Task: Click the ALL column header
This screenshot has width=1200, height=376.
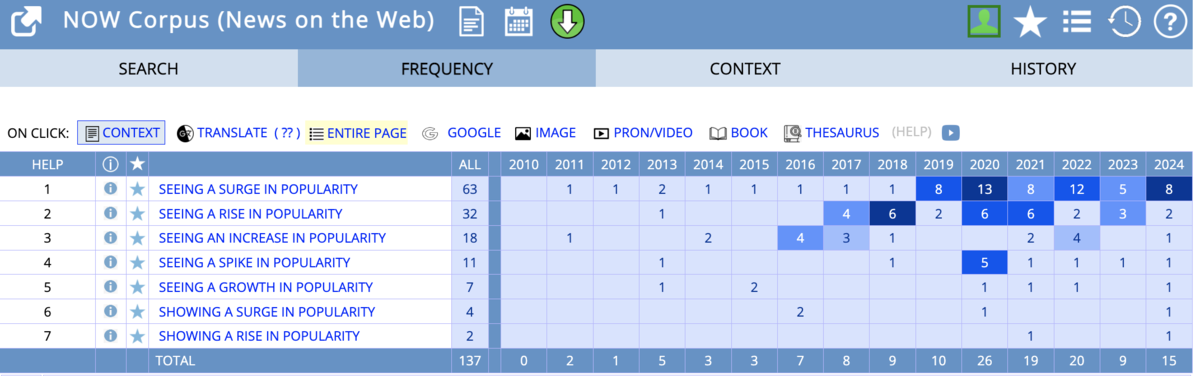Action: (469, 164)
